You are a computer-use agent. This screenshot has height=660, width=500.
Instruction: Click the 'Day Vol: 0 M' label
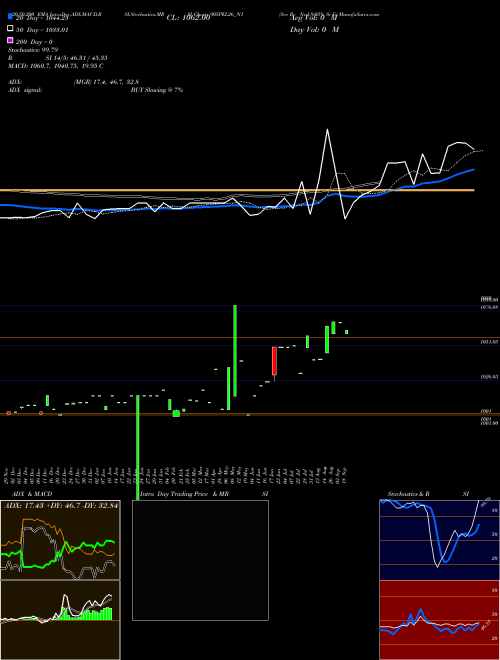tap(314, 29)
